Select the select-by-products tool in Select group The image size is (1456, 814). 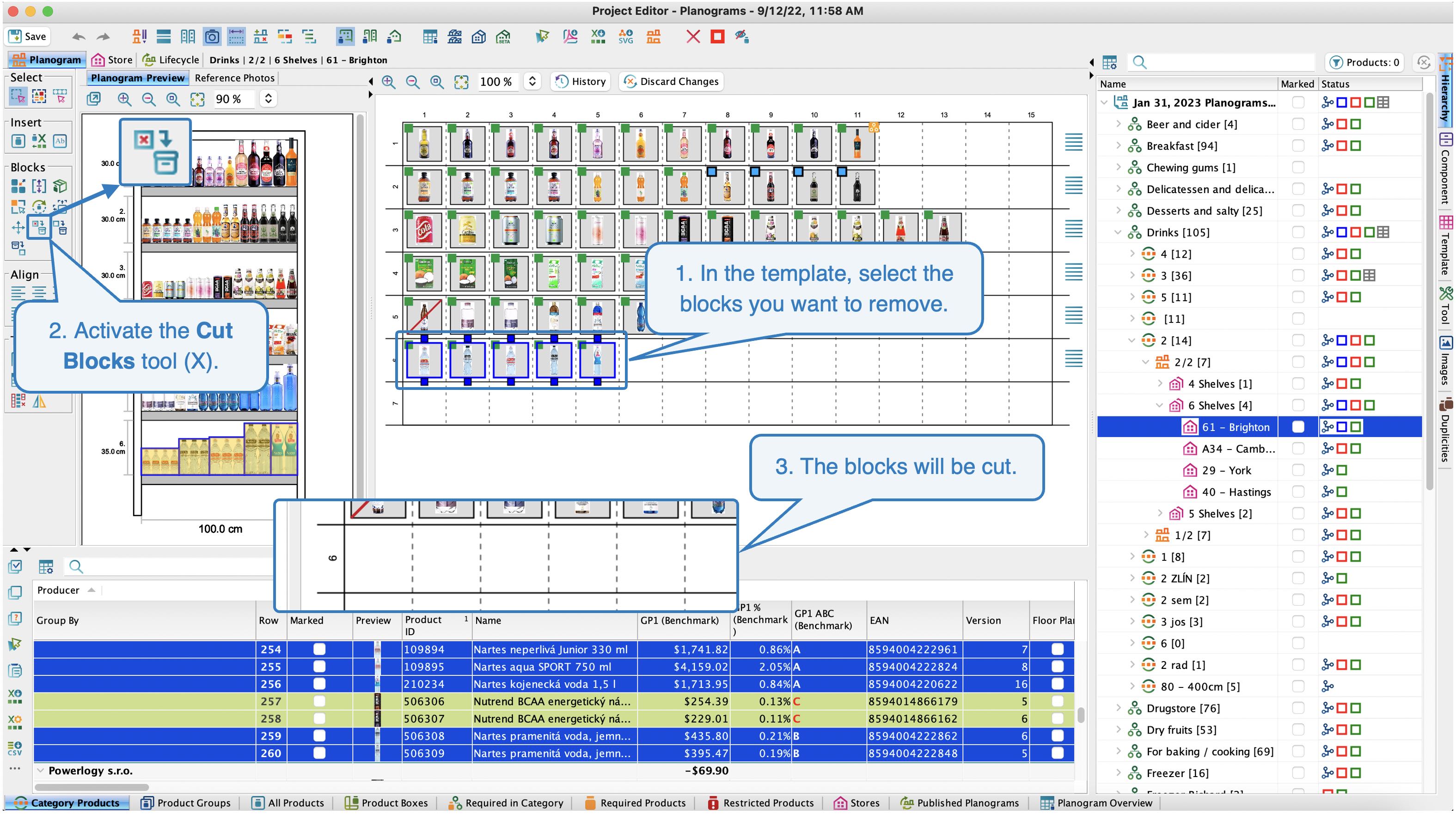pos(39,97)
